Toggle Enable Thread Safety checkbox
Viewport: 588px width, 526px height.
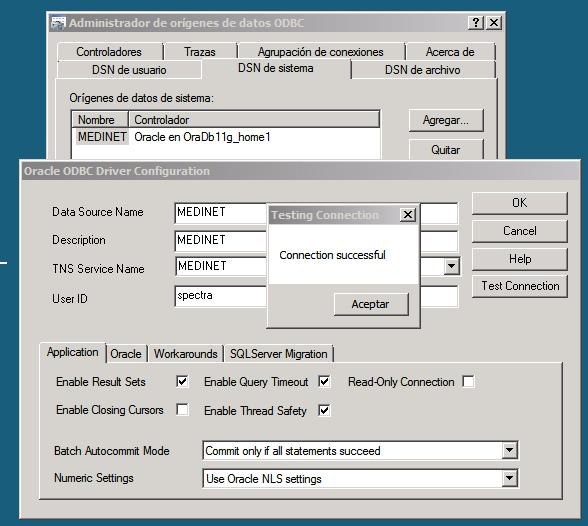coord(324,410)
